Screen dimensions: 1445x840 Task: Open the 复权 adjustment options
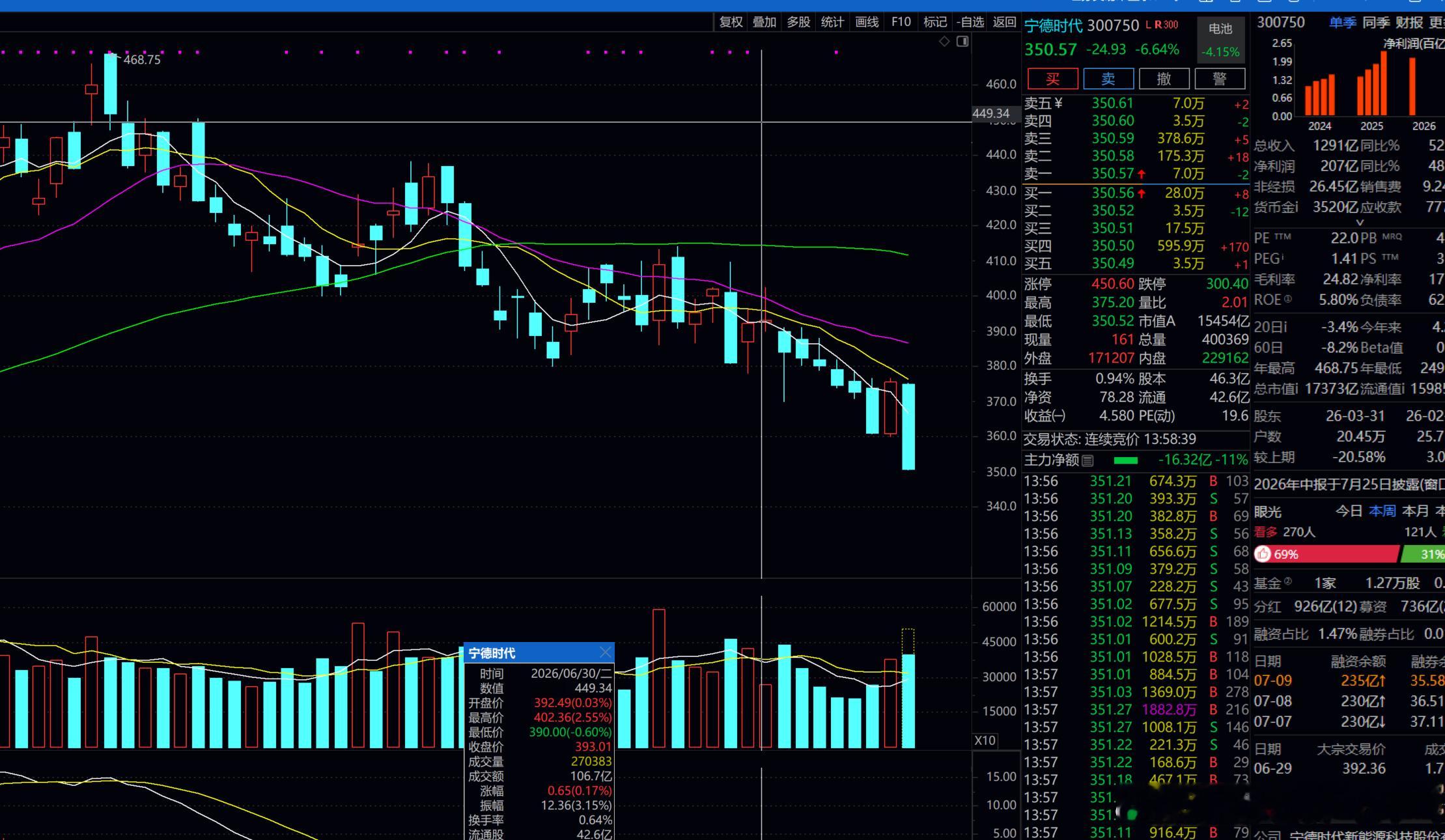click(731, 22)
